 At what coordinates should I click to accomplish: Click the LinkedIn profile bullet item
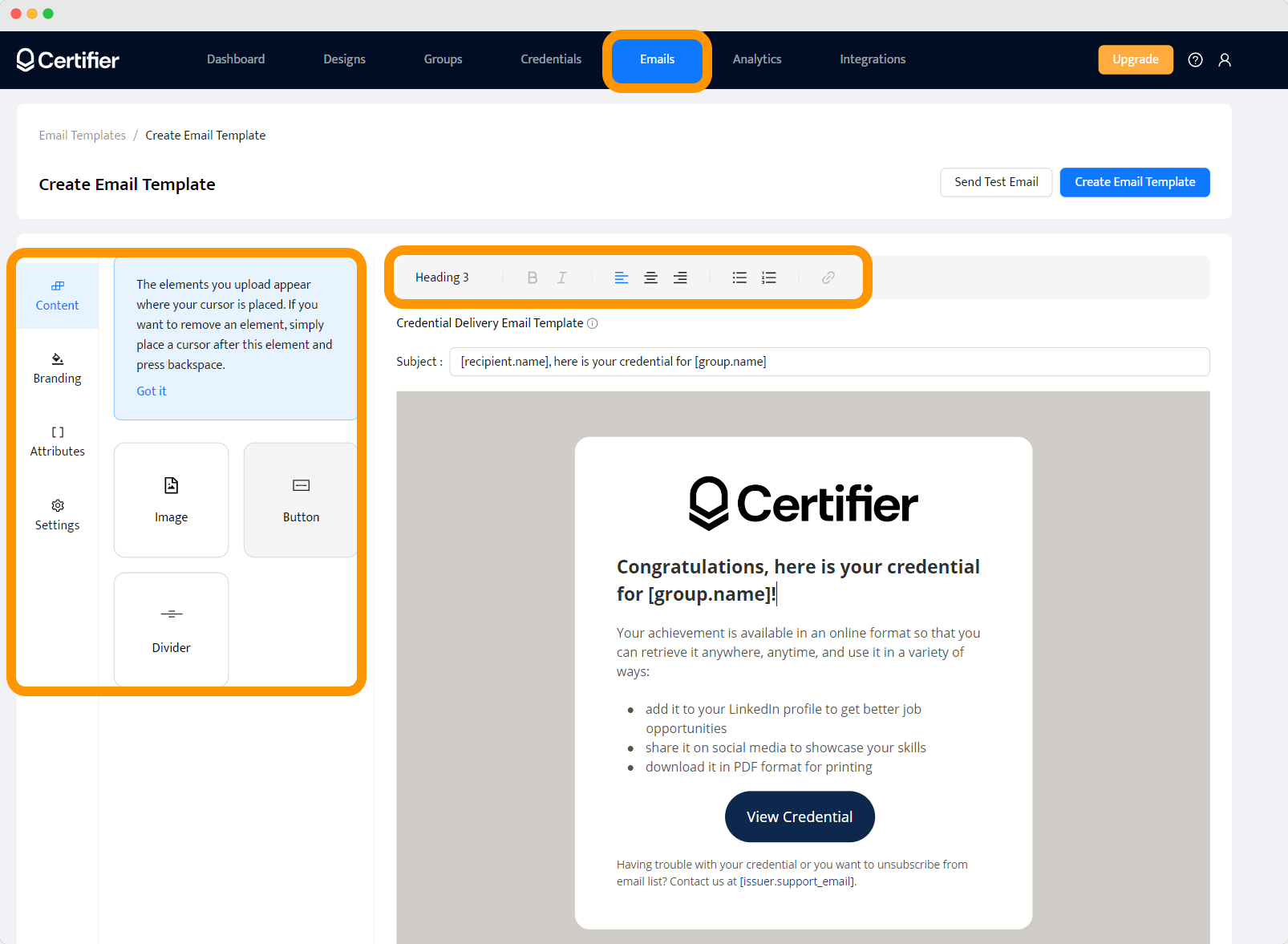(x=784, y=719)
